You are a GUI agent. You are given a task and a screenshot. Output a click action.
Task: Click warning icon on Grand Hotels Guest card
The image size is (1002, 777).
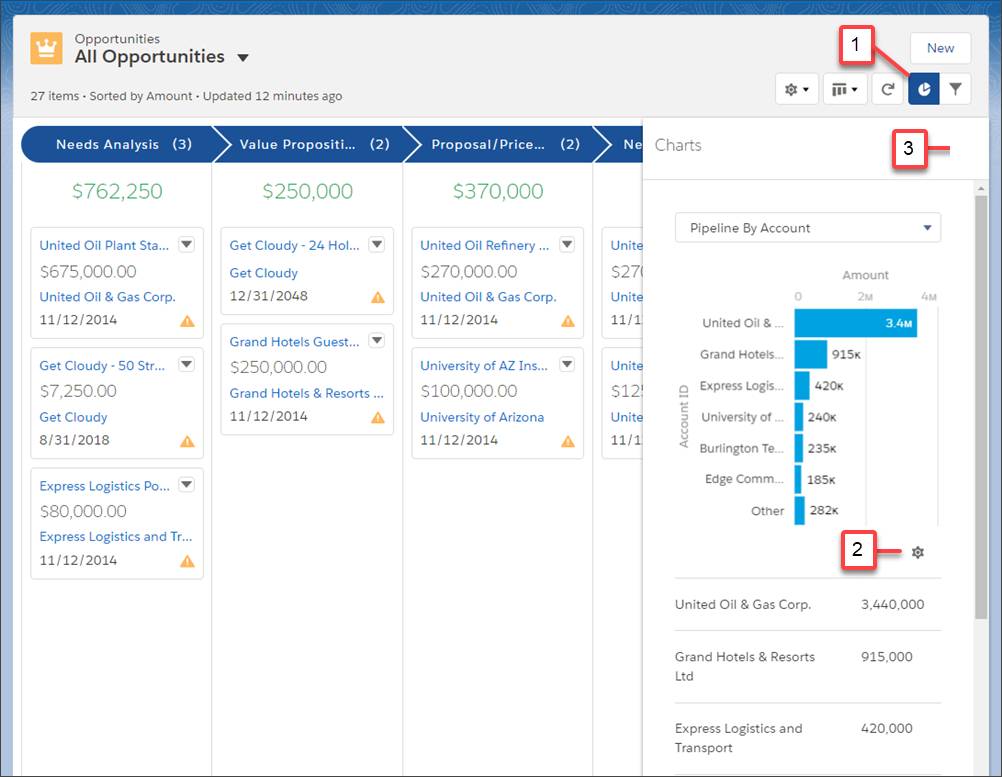pos(378,417)
